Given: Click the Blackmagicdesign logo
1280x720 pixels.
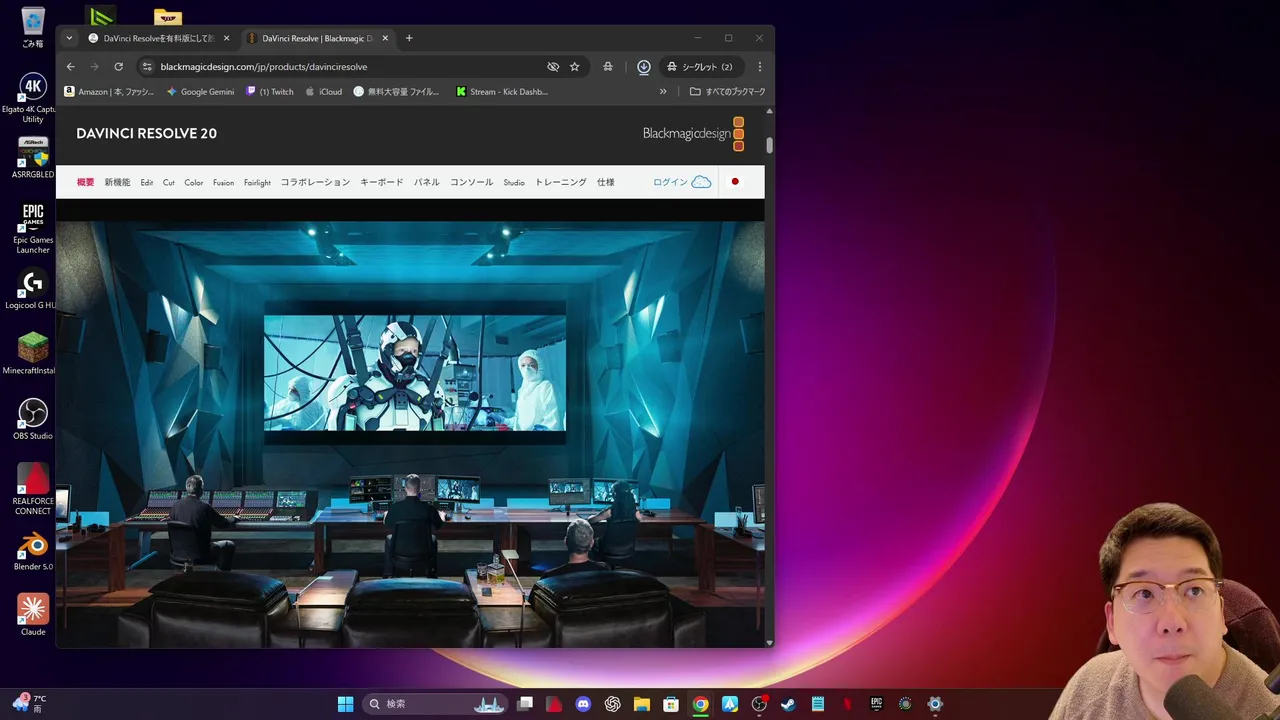Looking at the screenshot, I should click(x=693, y=134).
